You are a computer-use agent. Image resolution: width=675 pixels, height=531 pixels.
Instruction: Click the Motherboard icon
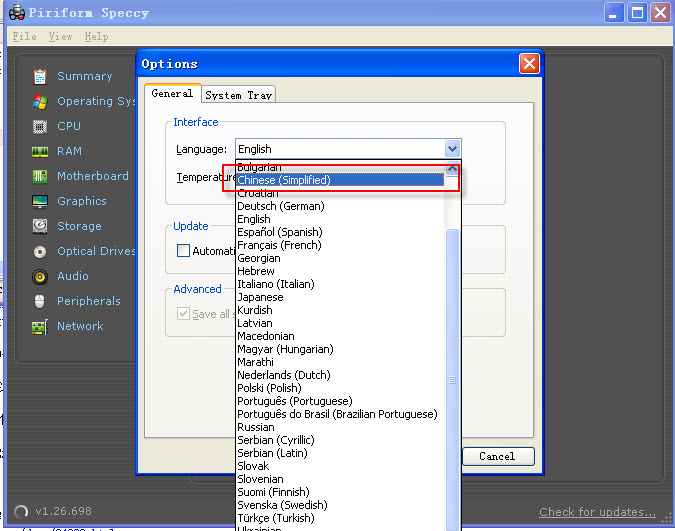pos(40,176)
